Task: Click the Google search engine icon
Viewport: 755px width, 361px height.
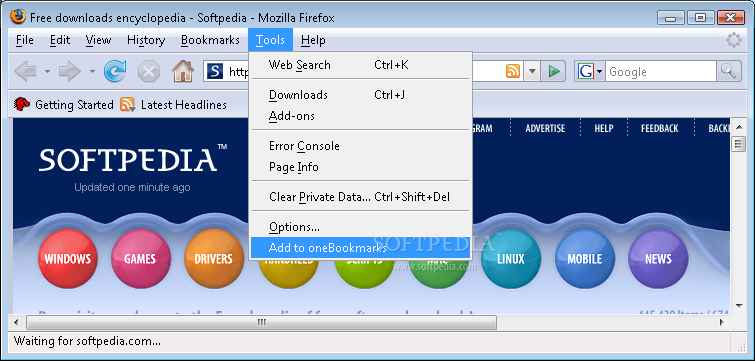Action: tap(586, 72)
